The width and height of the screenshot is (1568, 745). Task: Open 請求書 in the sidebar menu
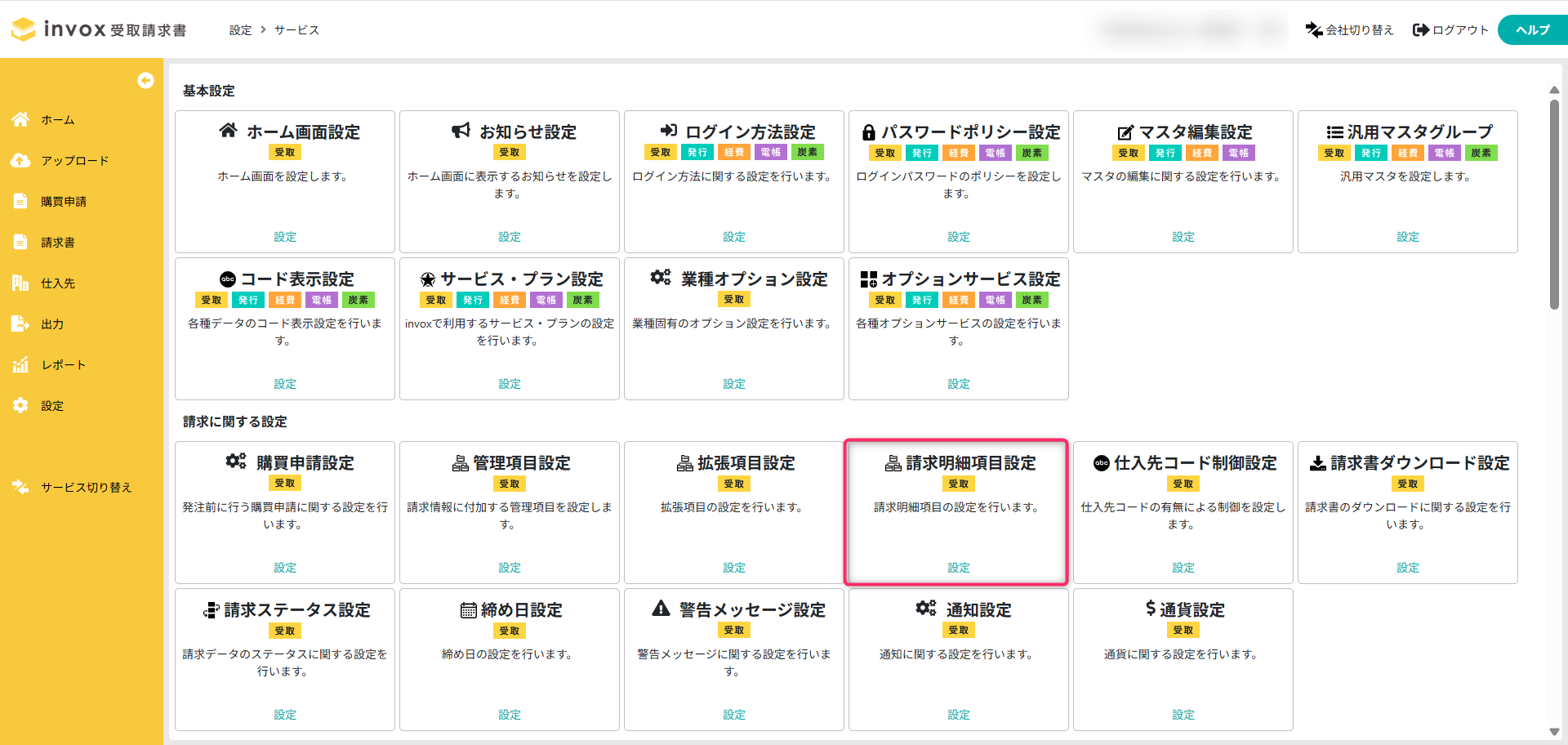pyautogui.click(x=58, y=243)
